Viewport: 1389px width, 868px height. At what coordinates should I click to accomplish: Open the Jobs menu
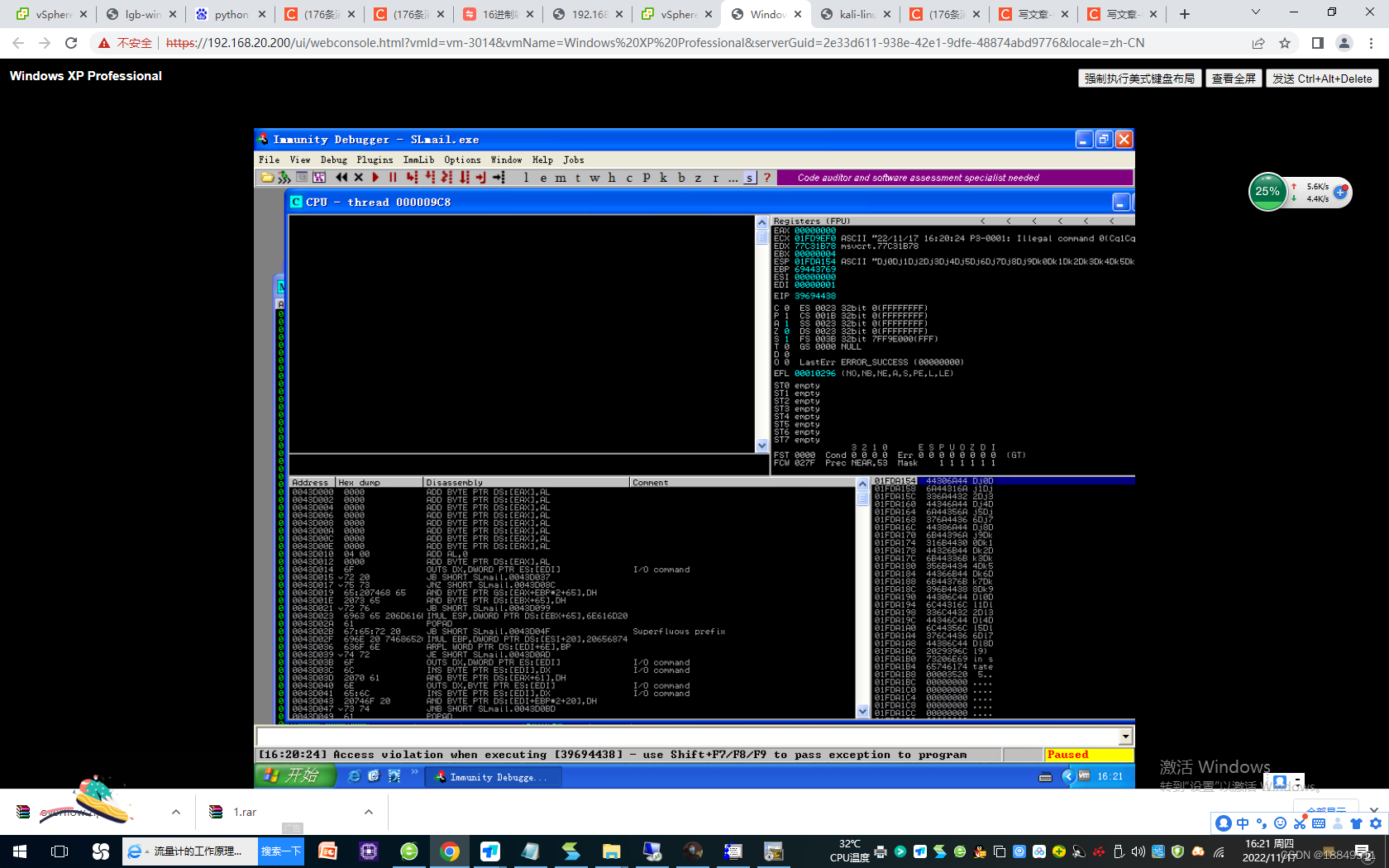[x=574, y=160]
